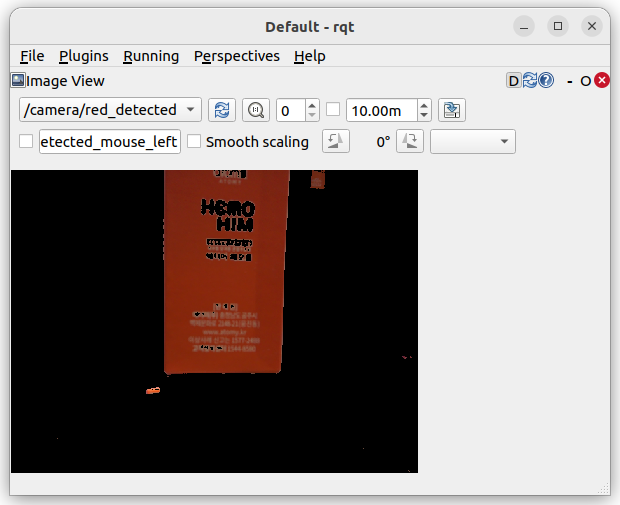Screen dimensions: 620x505
Task: Rotate image right (clockwise)
Action: [410, 141]
